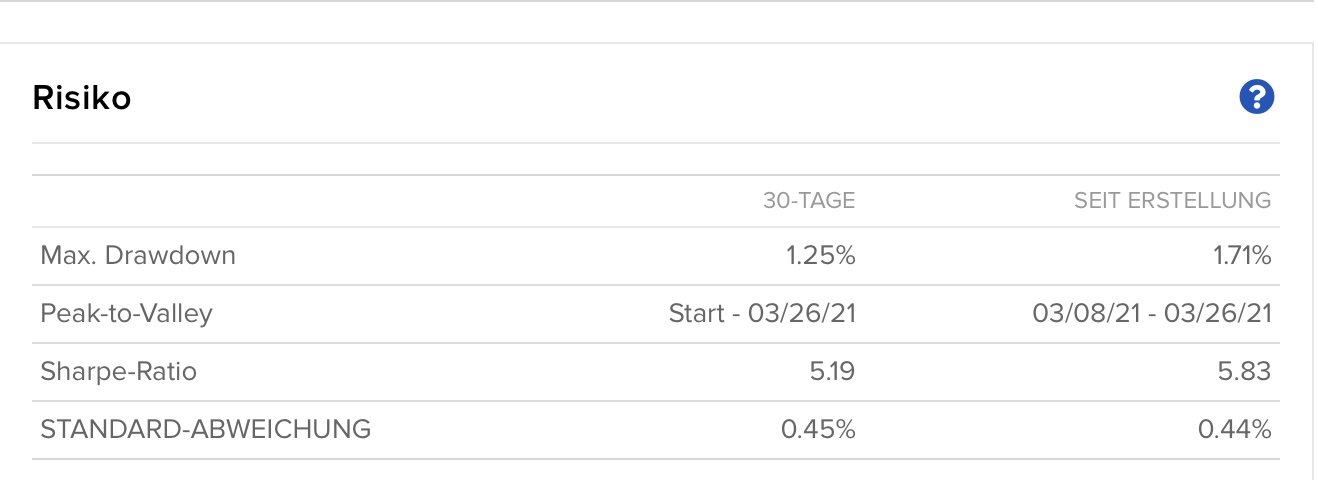1318x480 pixels.
Task: Click the blank space right of the Risiko title
Action: [680, 98]
